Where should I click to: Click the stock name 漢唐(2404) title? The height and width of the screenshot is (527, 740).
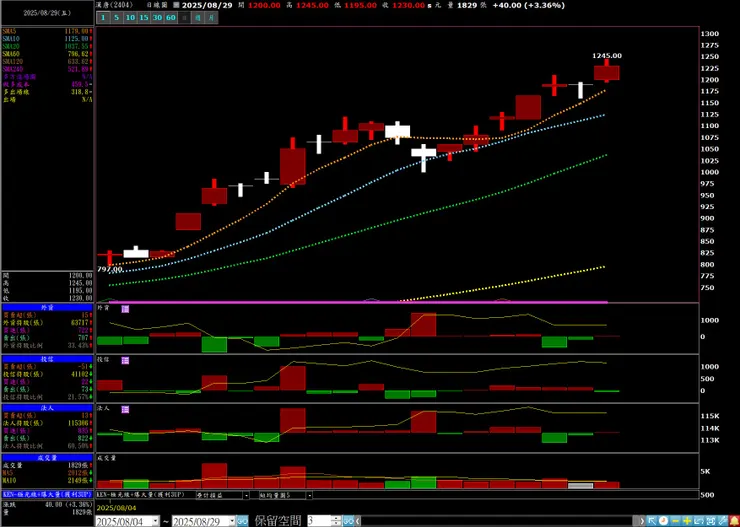116,5
